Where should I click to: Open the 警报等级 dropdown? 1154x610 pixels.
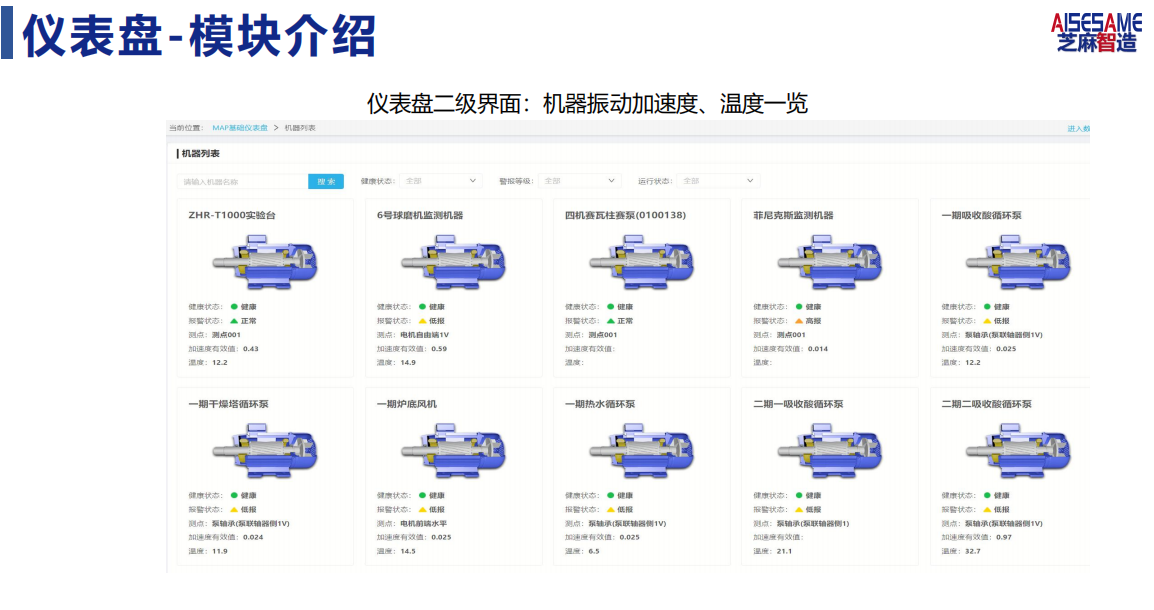tap(579, 181)
